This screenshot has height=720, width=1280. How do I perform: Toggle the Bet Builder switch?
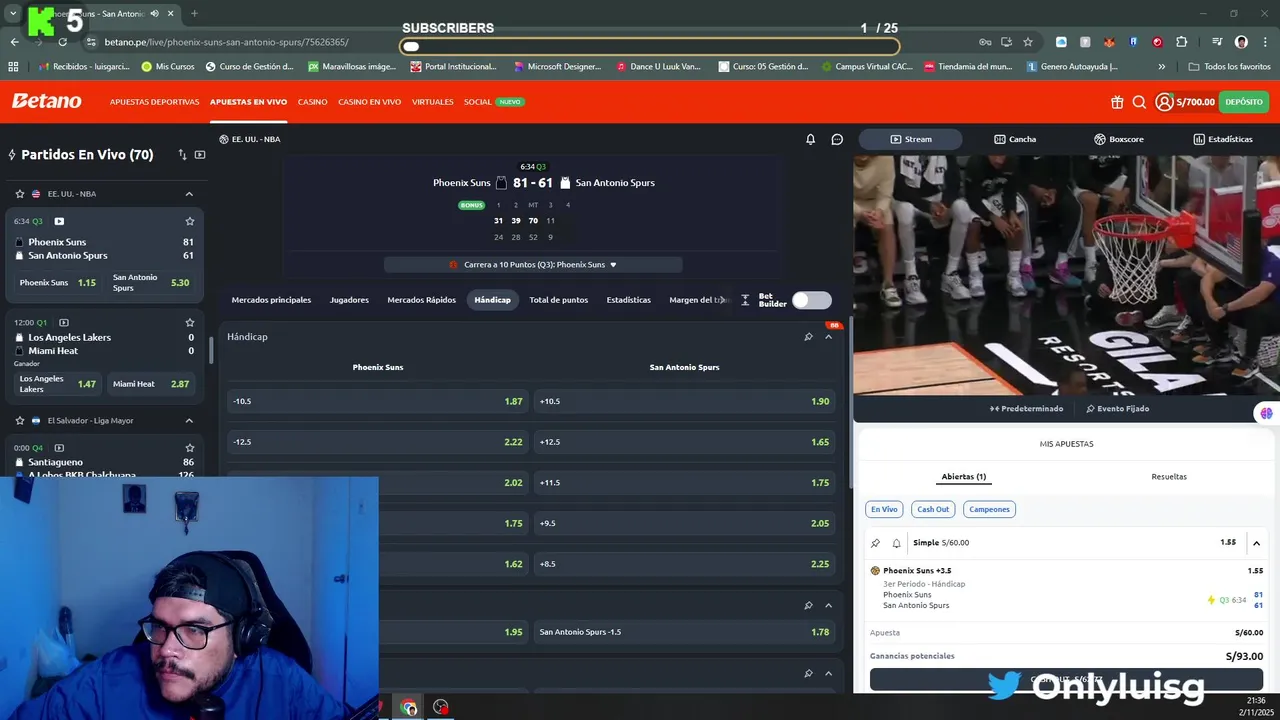coord(811,300)
